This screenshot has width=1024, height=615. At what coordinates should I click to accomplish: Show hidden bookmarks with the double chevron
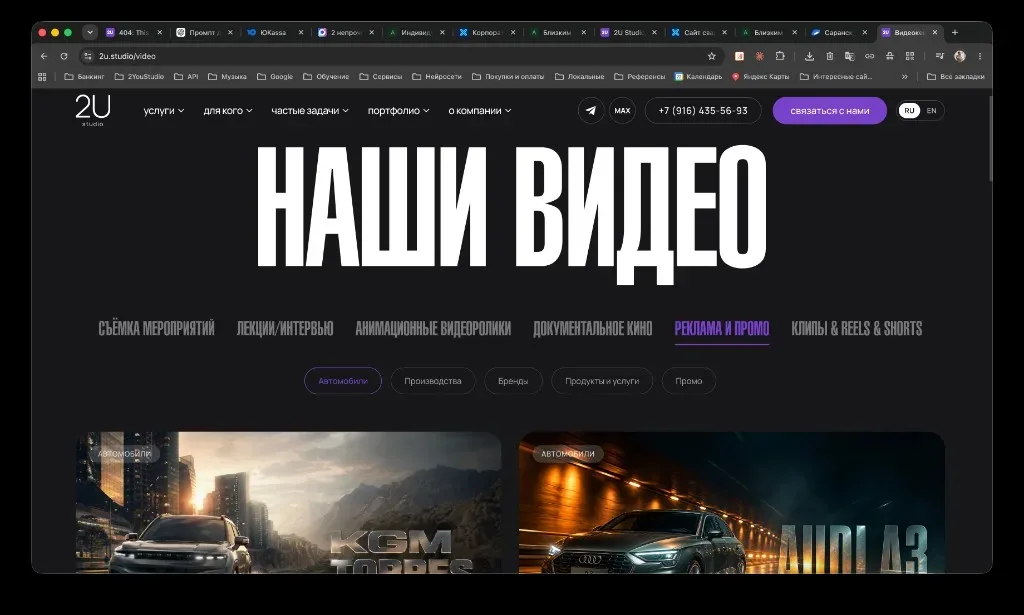point(904,76)
